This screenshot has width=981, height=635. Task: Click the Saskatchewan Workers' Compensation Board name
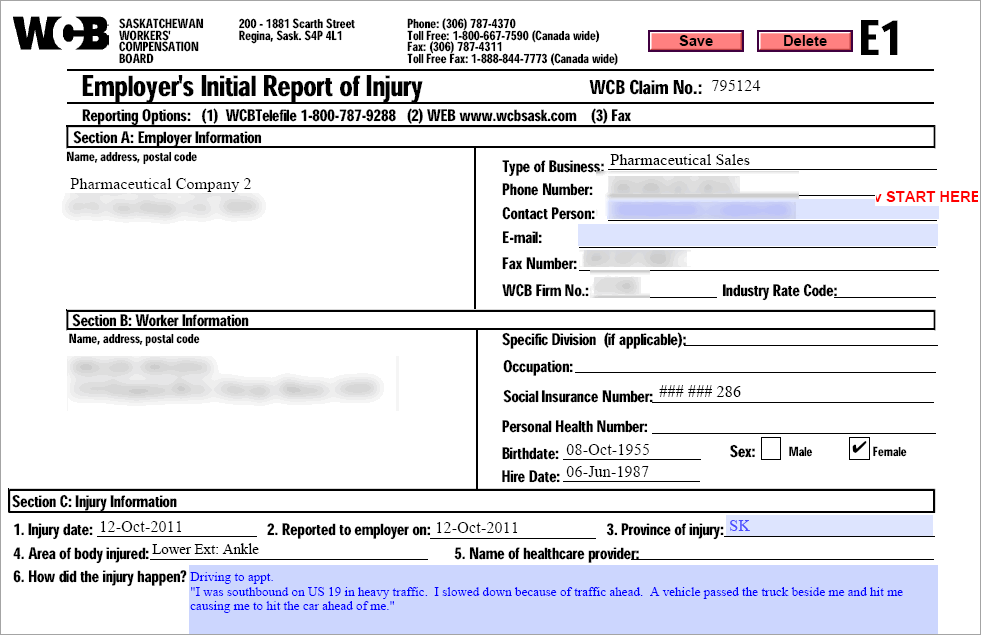click(x=161, y=41)
